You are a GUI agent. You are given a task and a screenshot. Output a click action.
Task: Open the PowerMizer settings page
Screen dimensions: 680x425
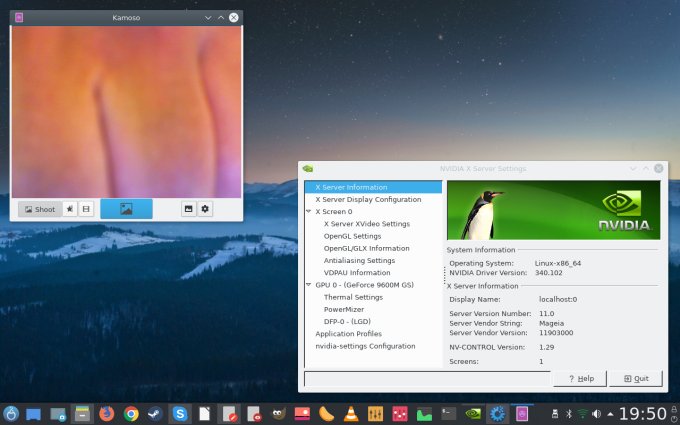click(344, 309)
